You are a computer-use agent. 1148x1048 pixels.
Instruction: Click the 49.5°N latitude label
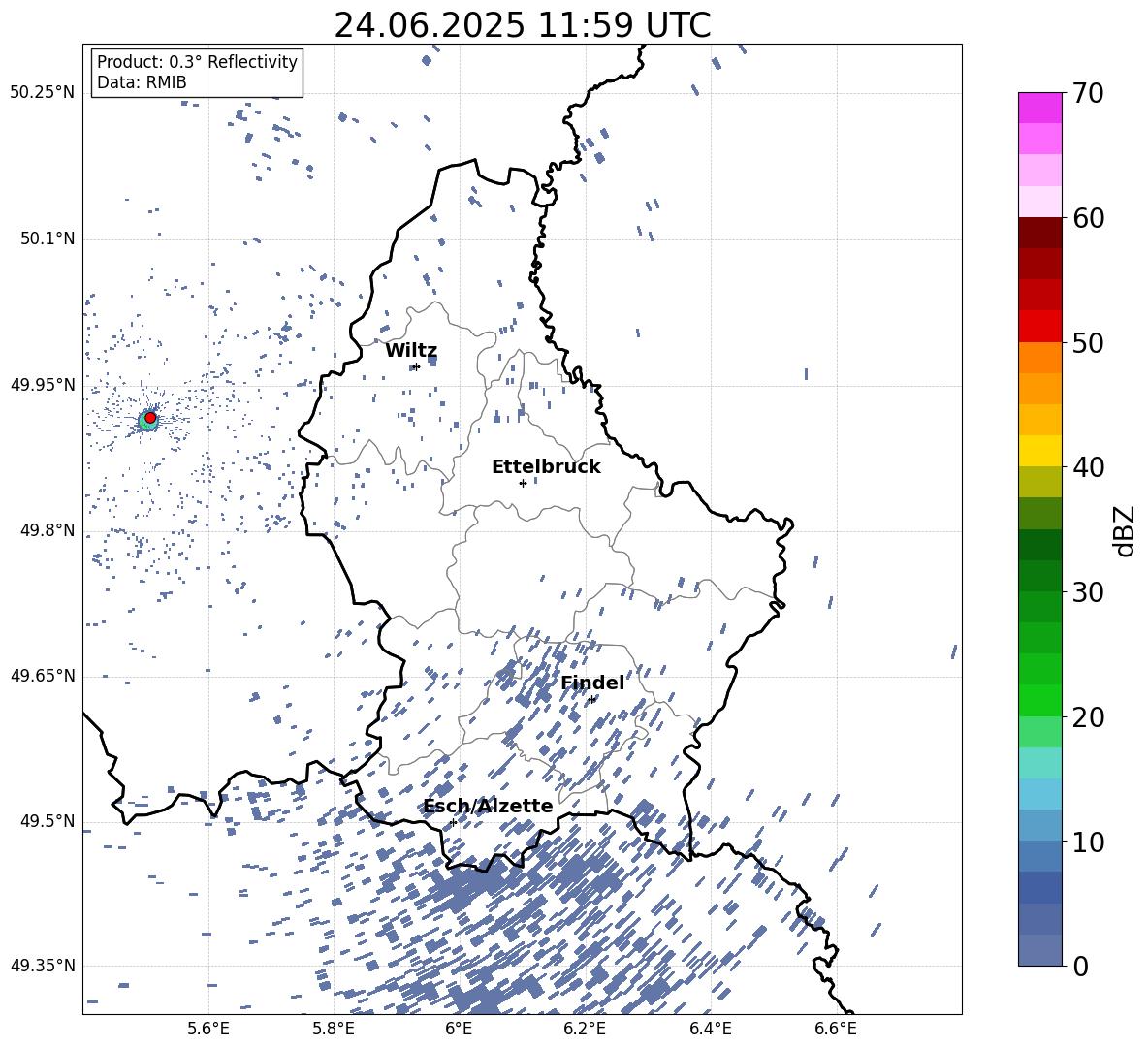(47, 820)
